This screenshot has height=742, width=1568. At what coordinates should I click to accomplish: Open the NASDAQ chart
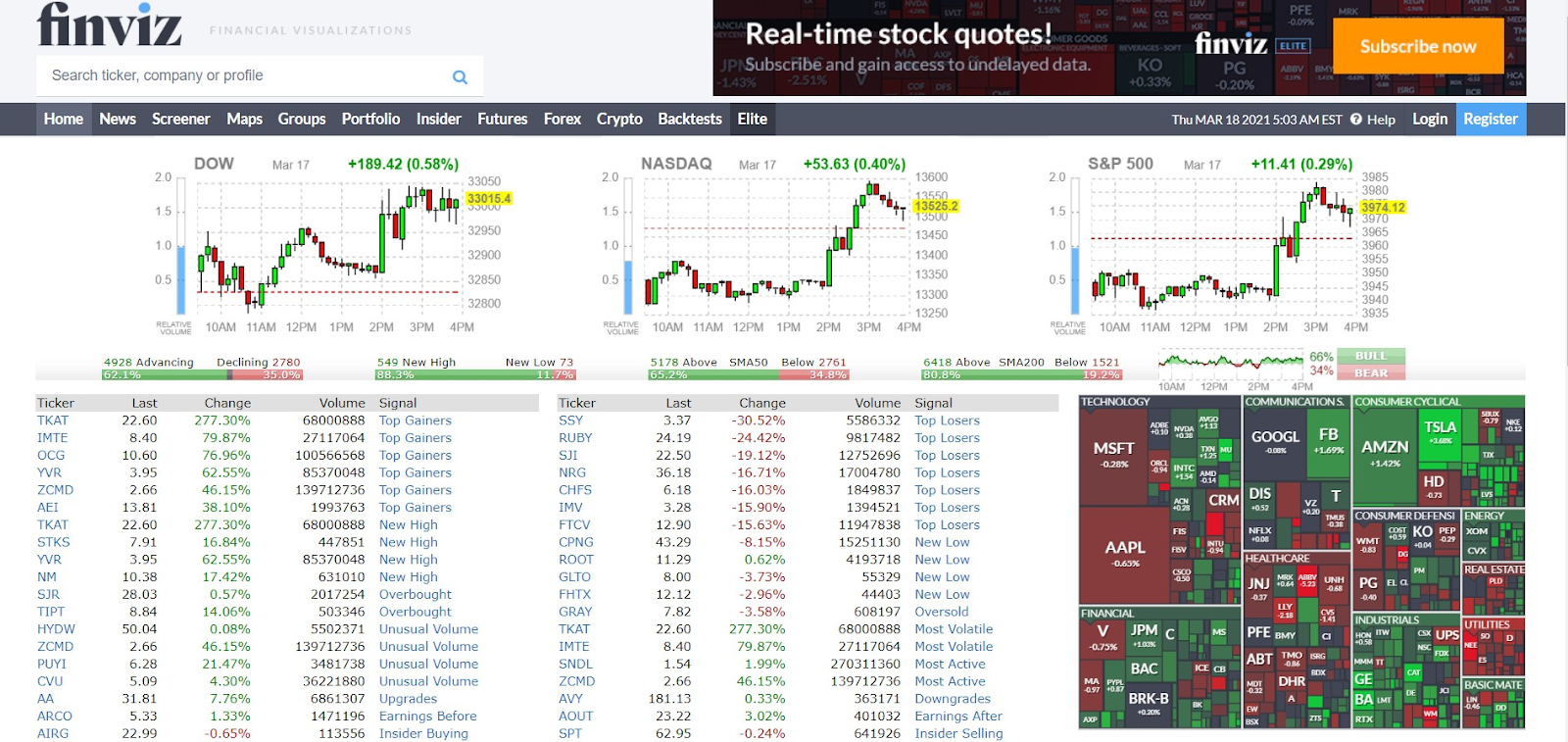[x=779, y=245]
